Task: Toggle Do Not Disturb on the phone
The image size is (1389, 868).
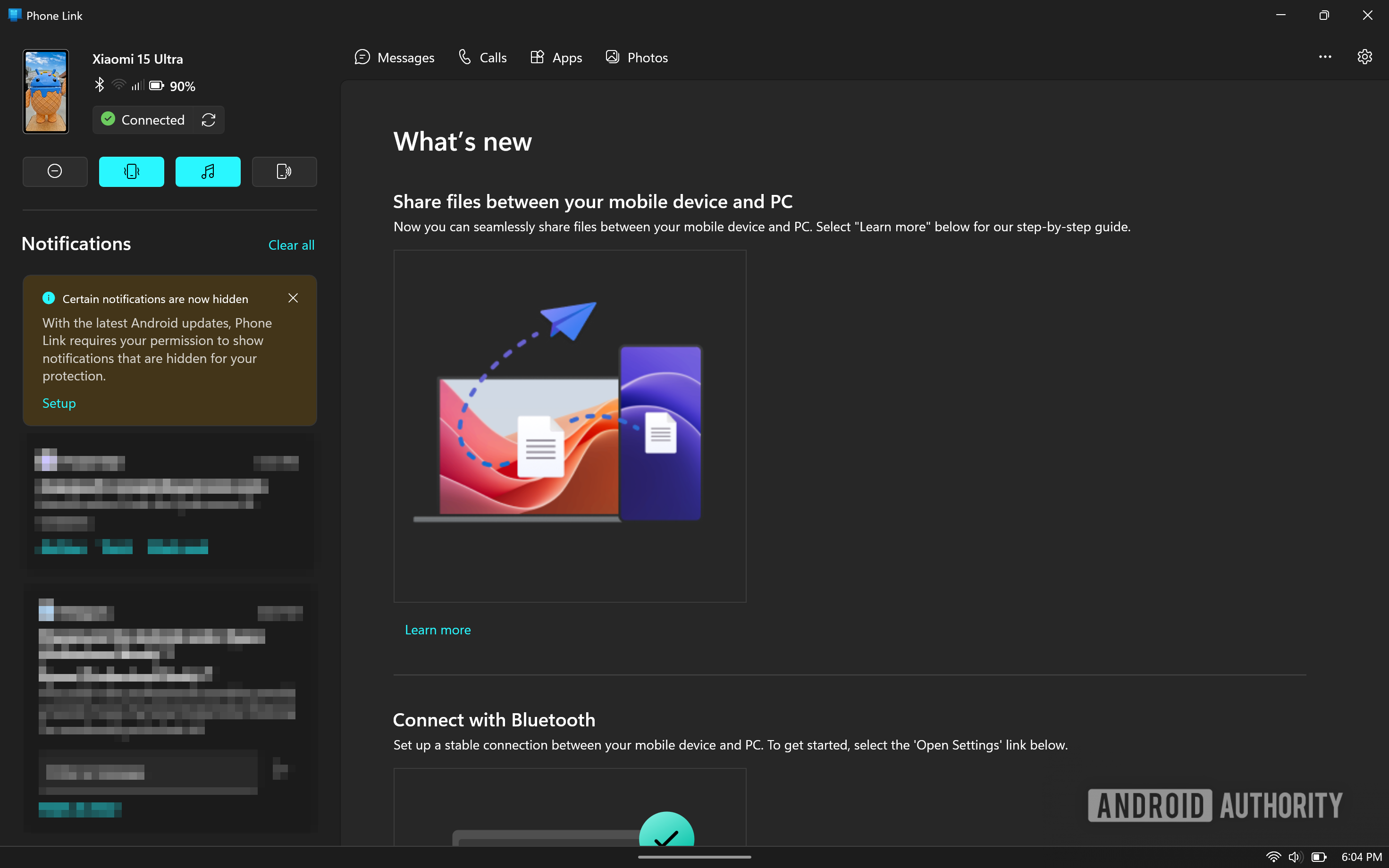Action: (x=55, y=171)
